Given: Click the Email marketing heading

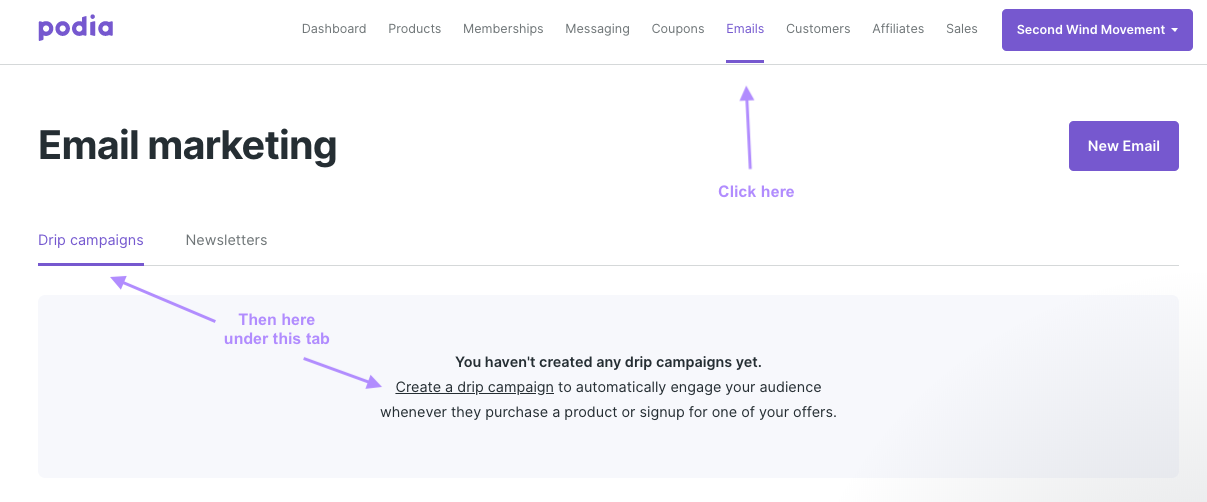Looking at the screenshot, I should click(x=187, y=146).
